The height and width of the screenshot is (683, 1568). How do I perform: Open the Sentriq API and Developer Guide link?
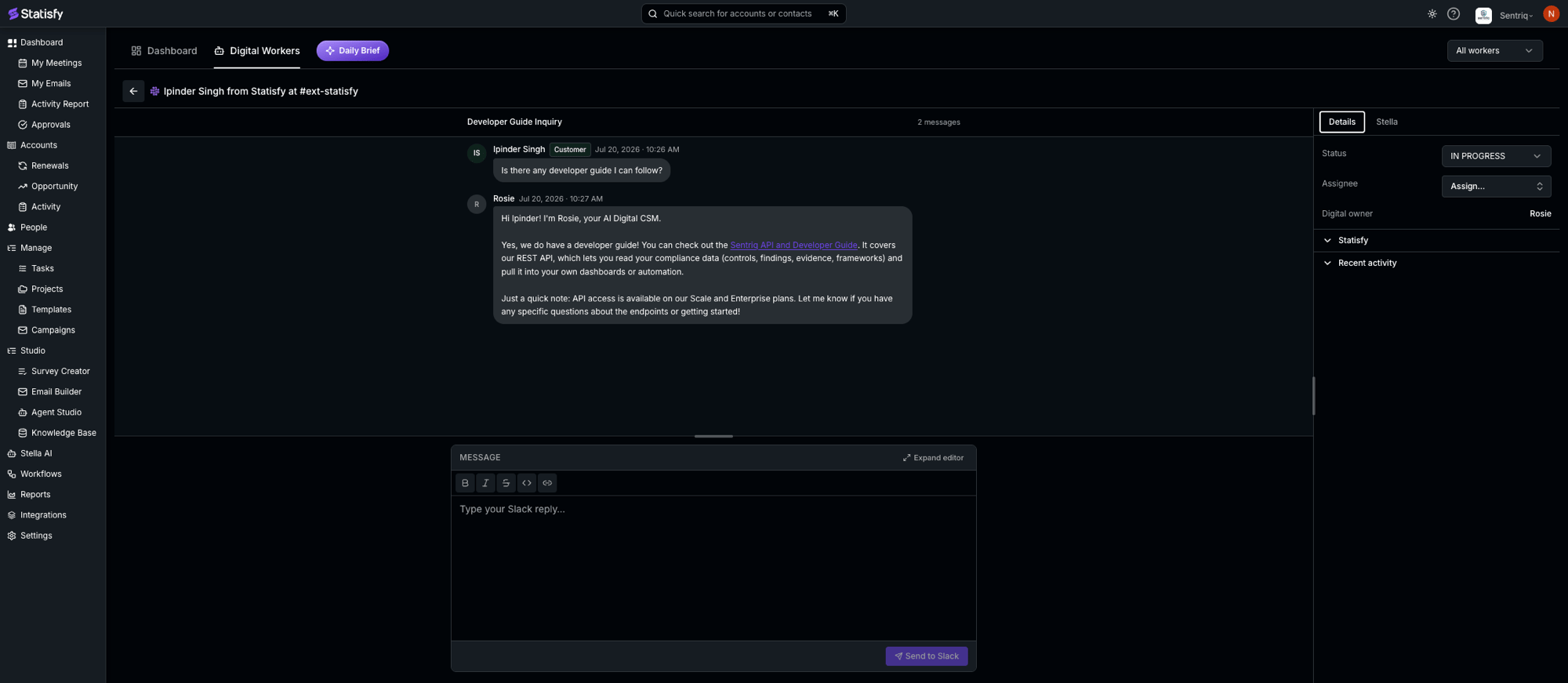click(793, 245)
